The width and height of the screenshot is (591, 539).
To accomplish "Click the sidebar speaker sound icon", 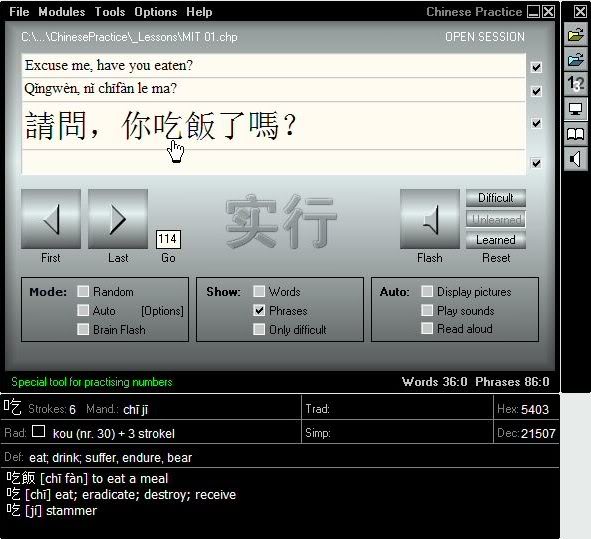I will tap(576, 159).
